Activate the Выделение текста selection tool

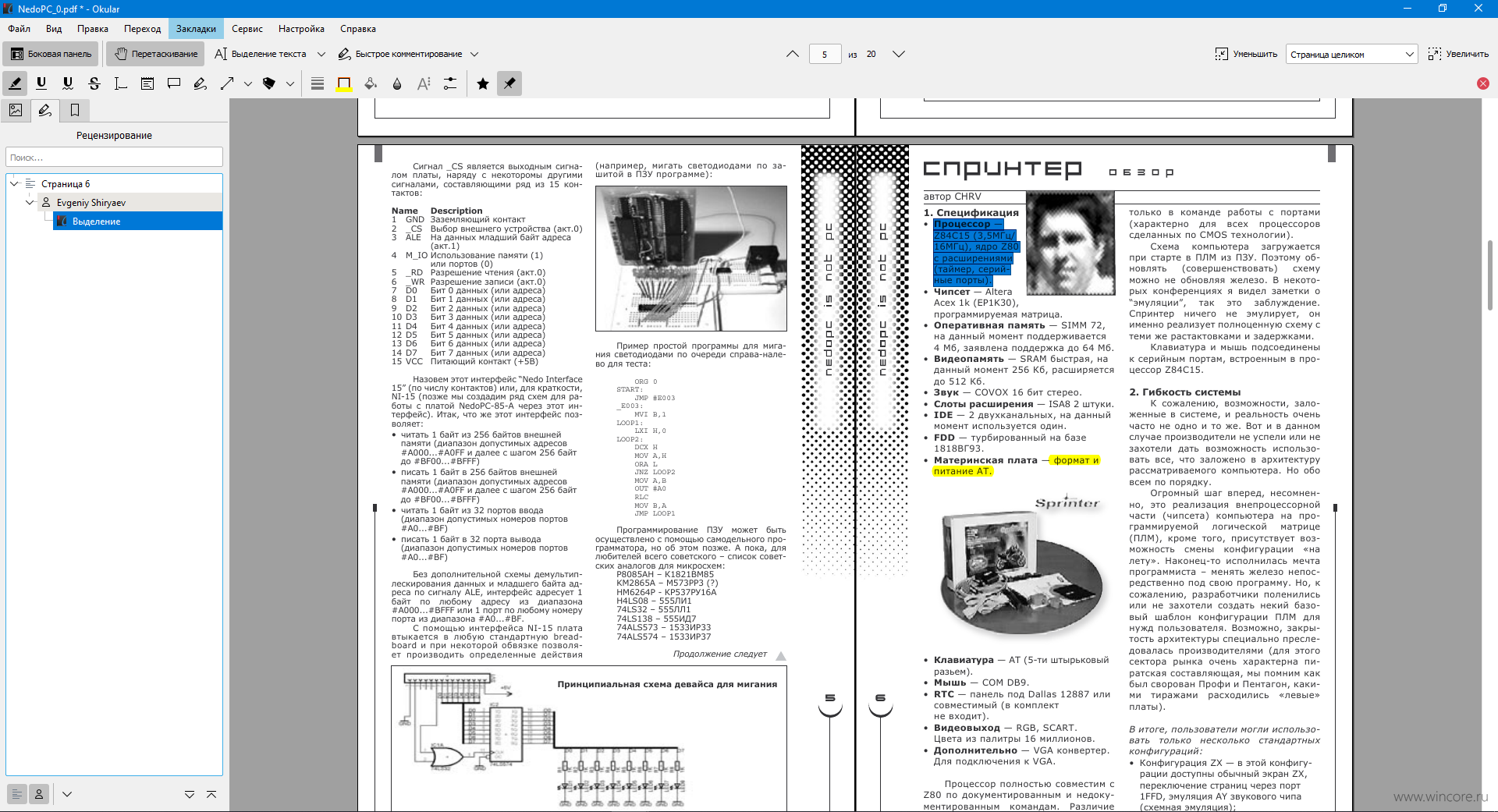tap(261, 54)
